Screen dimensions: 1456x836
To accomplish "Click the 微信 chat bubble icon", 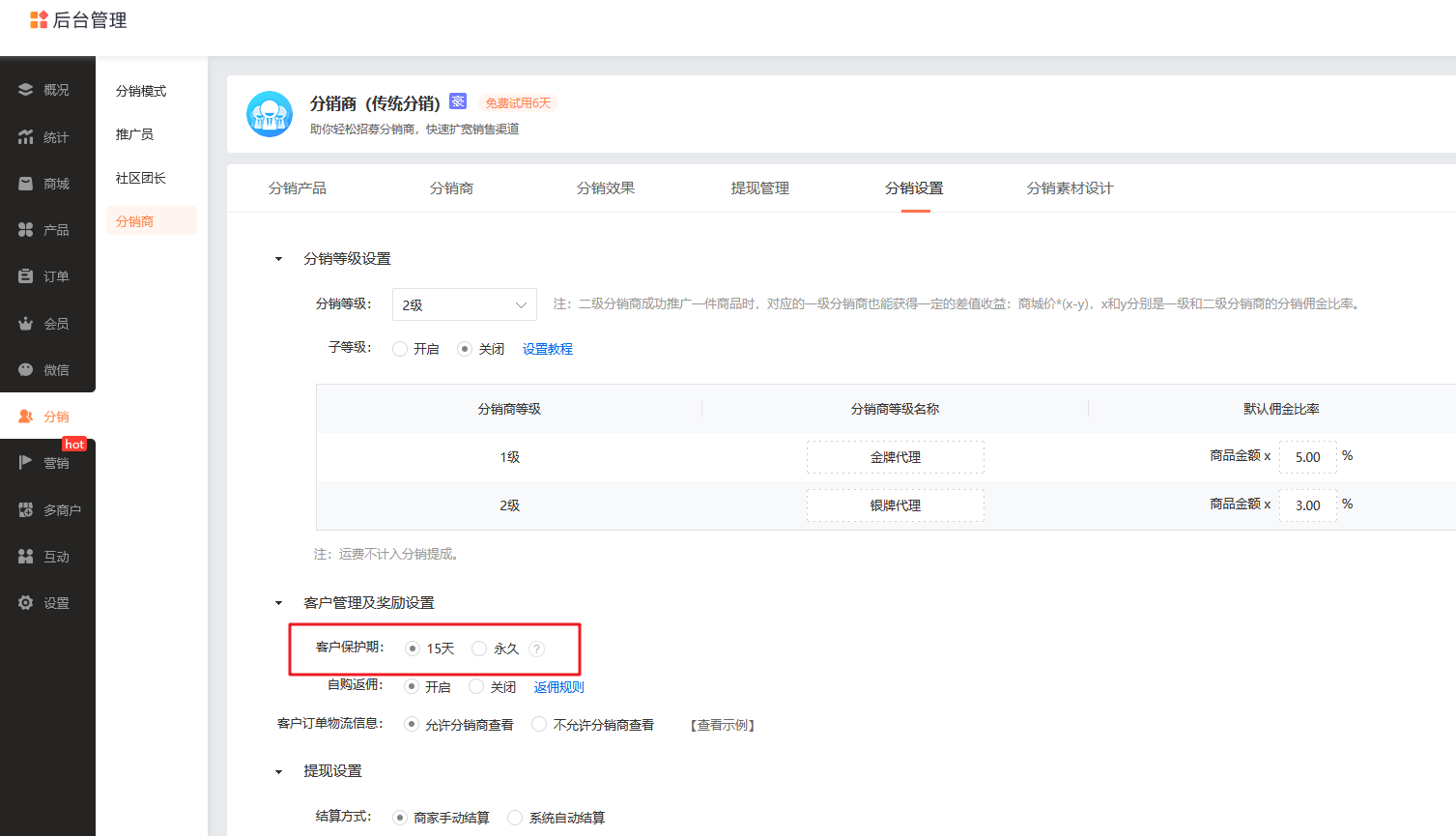I will pos(26,370).
